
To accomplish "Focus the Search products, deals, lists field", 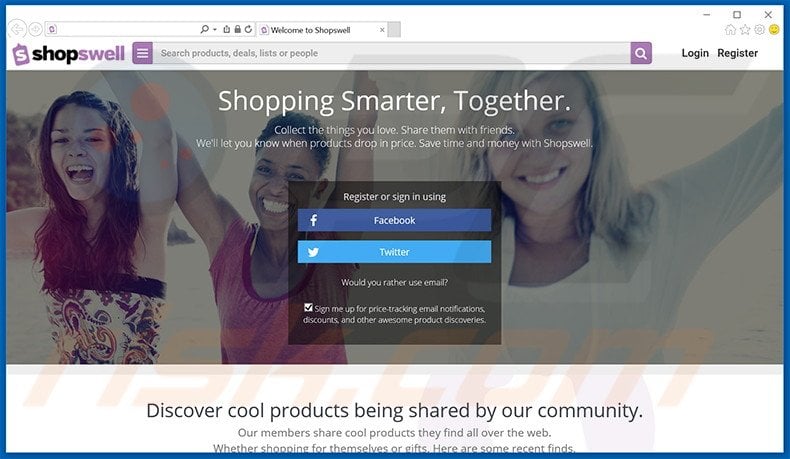I will pos(391,53).
